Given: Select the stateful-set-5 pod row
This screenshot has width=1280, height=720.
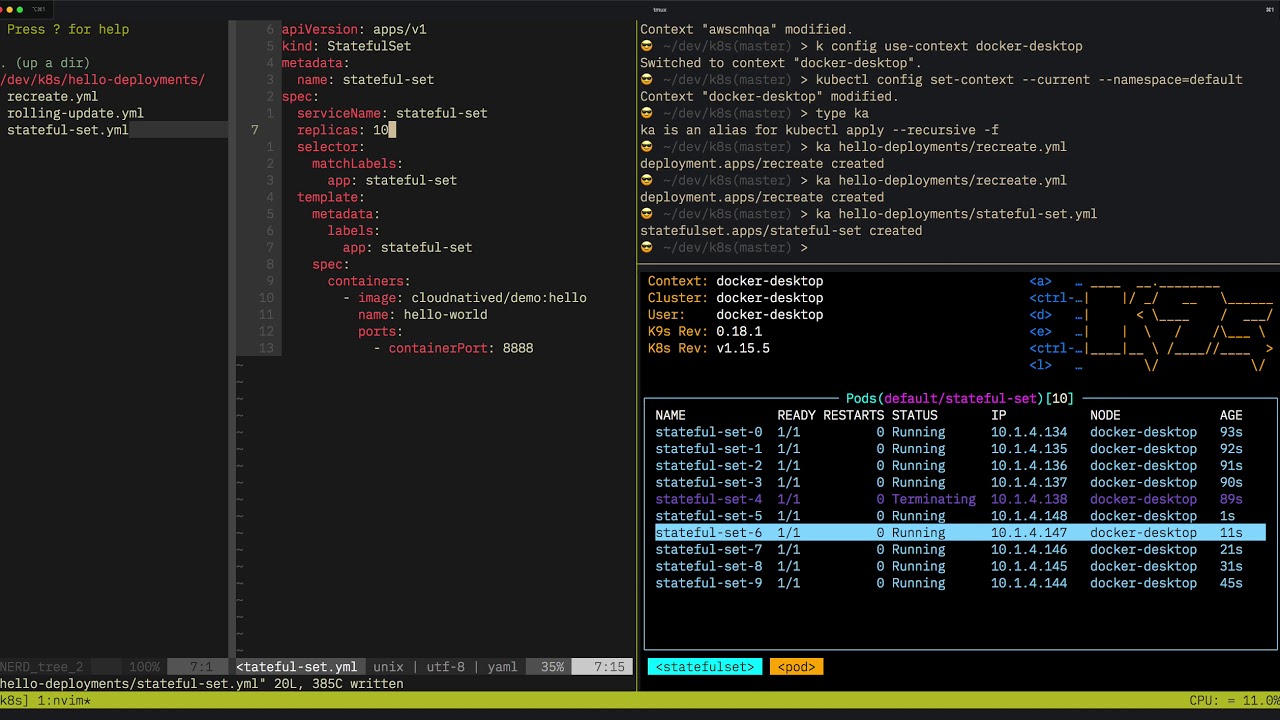Looking at the screenshot, I should point(960,516).
